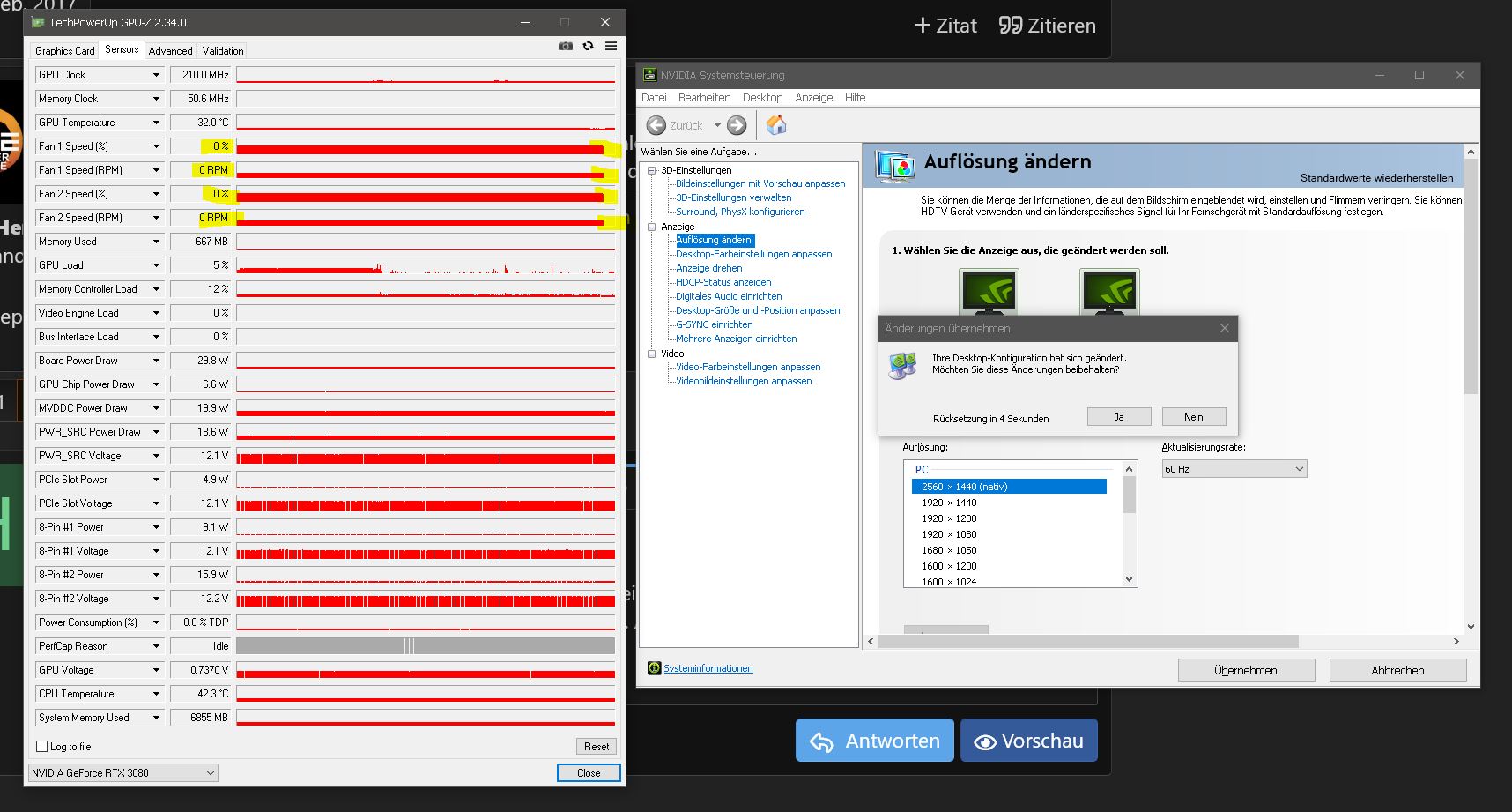The image size is (1512, 812).
Task: Select the first monitor display icon
Action: [x=989, y=293]
